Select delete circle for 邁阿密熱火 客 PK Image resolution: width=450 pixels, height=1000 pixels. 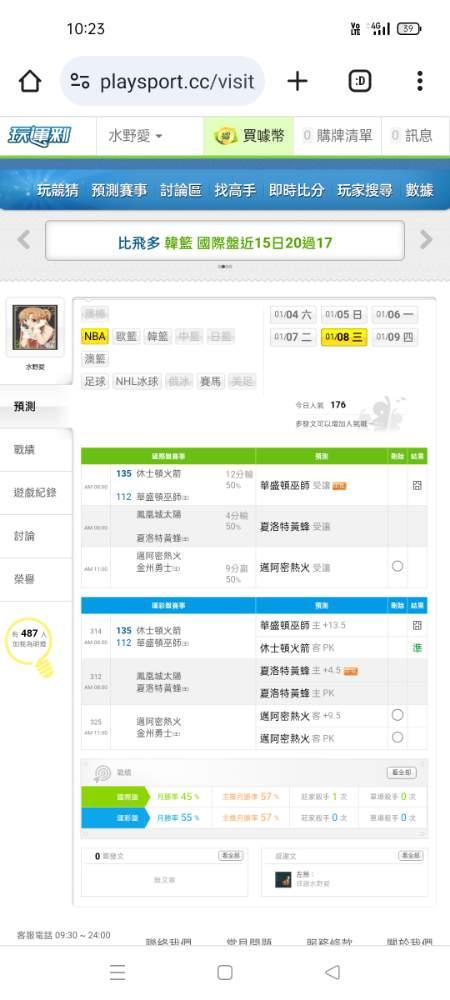(397, 737)
